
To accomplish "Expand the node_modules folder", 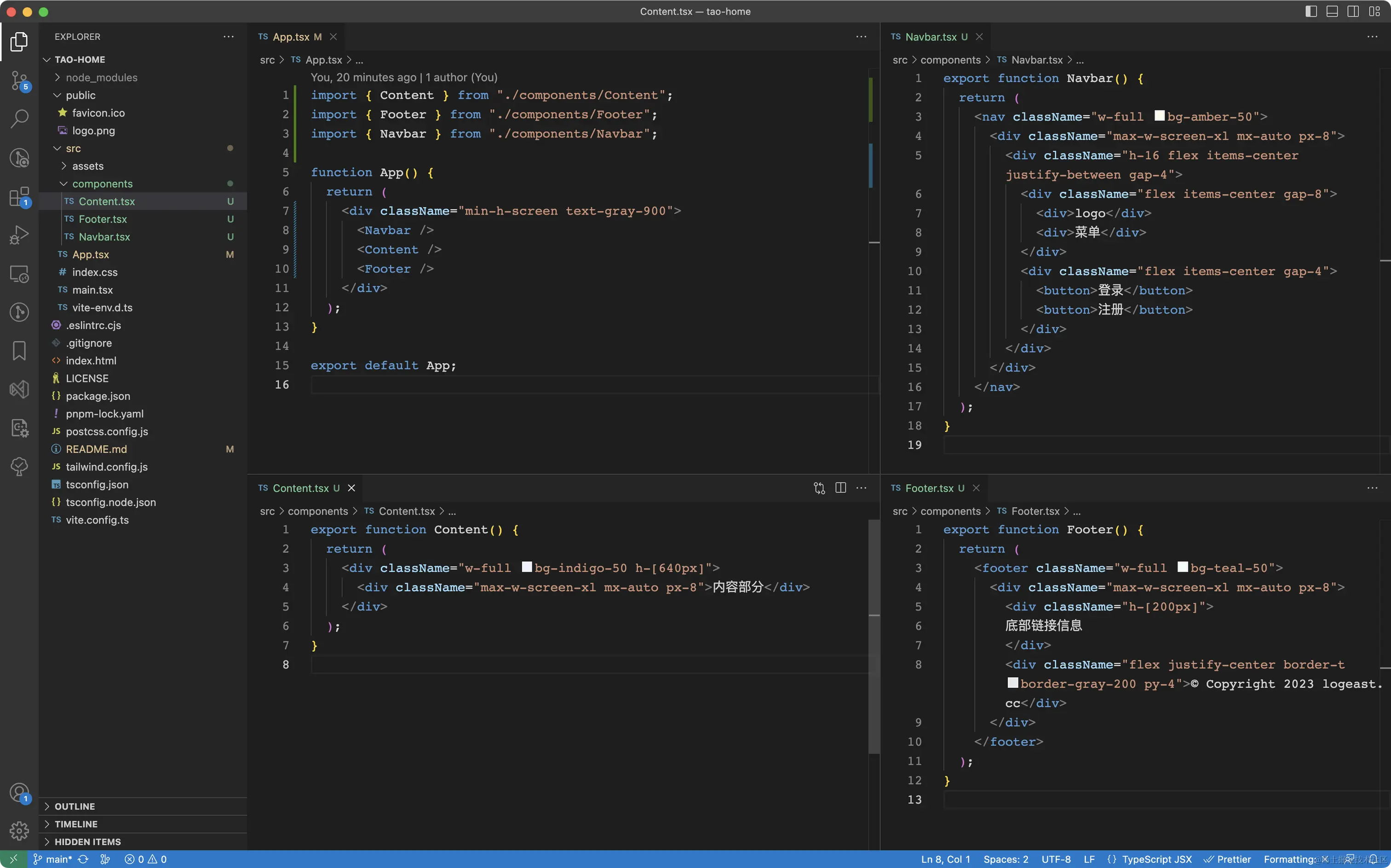I will click(101, 78).
